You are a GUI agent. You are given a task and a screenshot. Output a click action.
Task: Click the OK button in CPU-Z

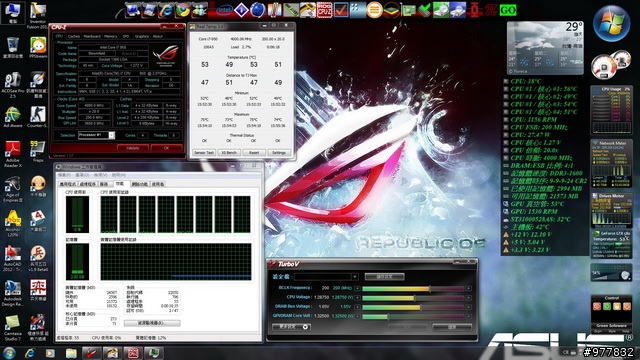pyautogui.click(x=166, y=148)
